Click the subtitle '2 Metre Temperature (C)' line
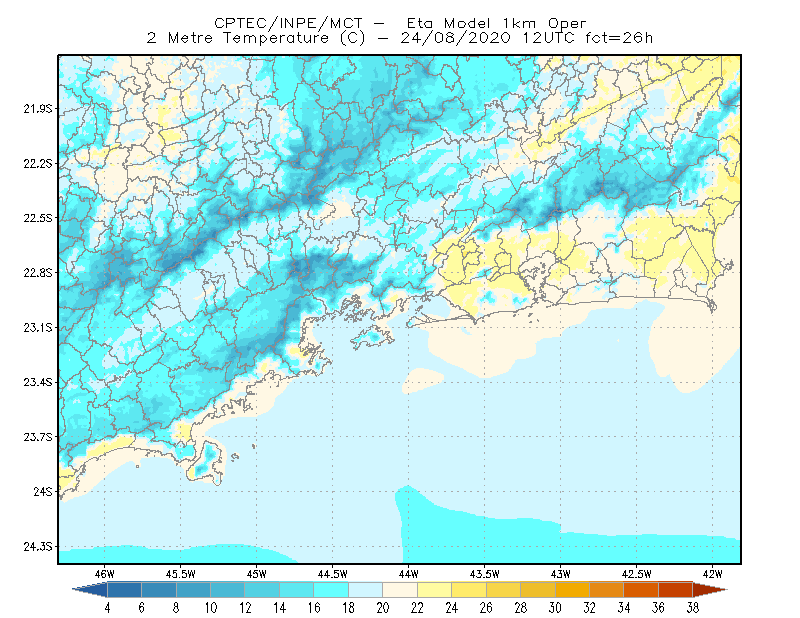Screen dimensions: 800x618 (399, 38)
